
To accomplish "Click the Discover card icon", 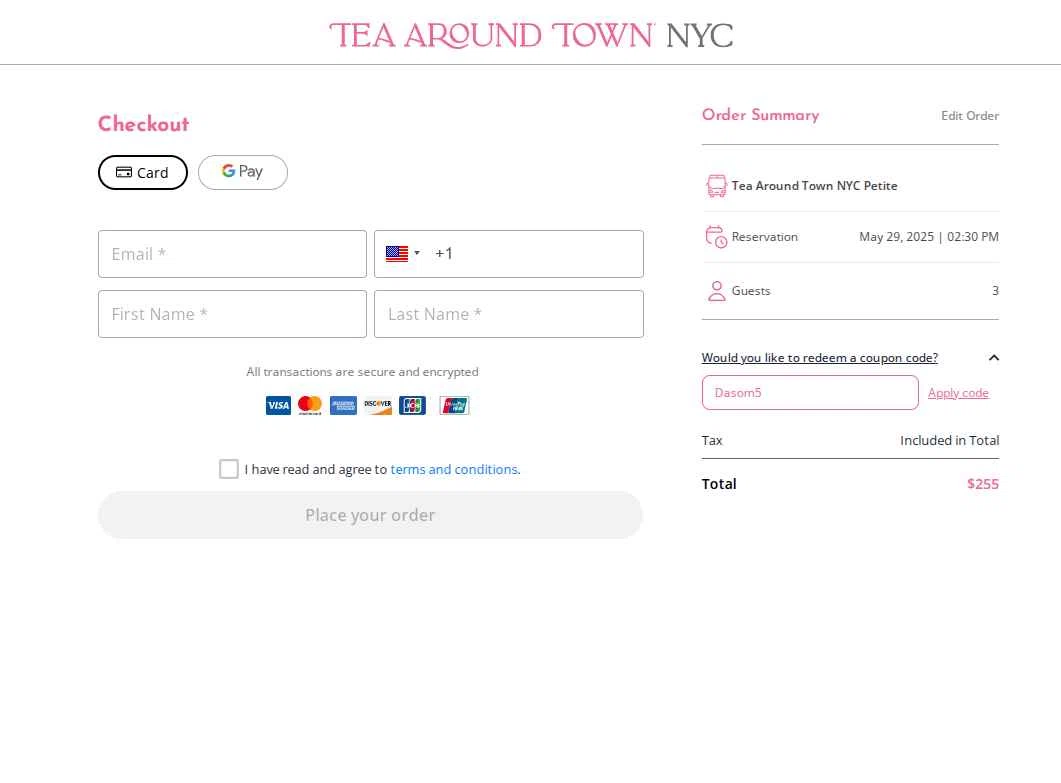I will (x=378, y=405).
